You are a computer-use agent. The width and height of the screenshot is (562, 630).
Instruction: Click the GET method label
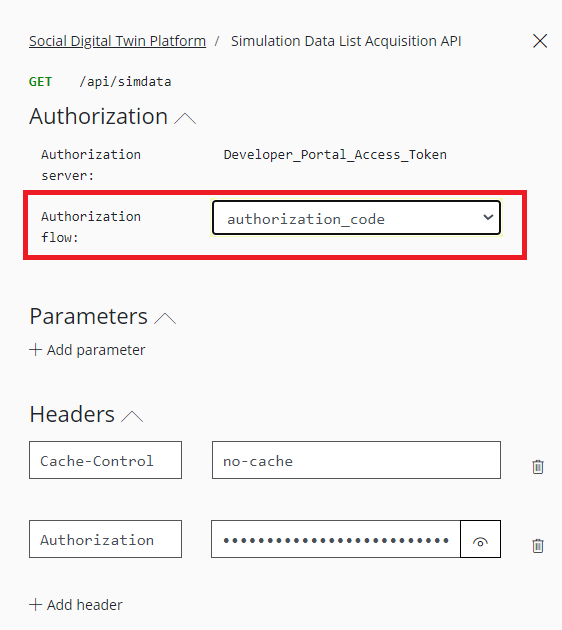coord(40,82)
